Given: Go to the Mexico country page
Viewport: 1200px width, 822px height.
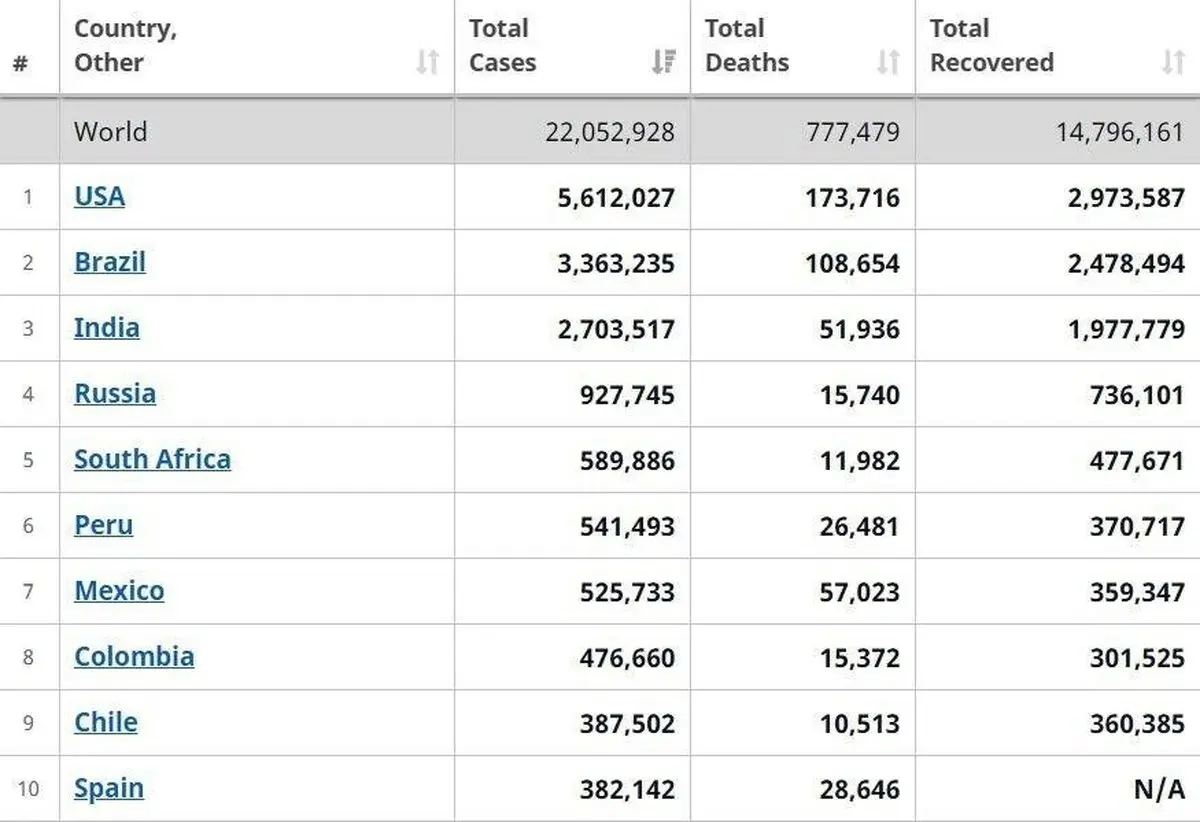Looking at the screenshot, I should [x=119, y=591].
